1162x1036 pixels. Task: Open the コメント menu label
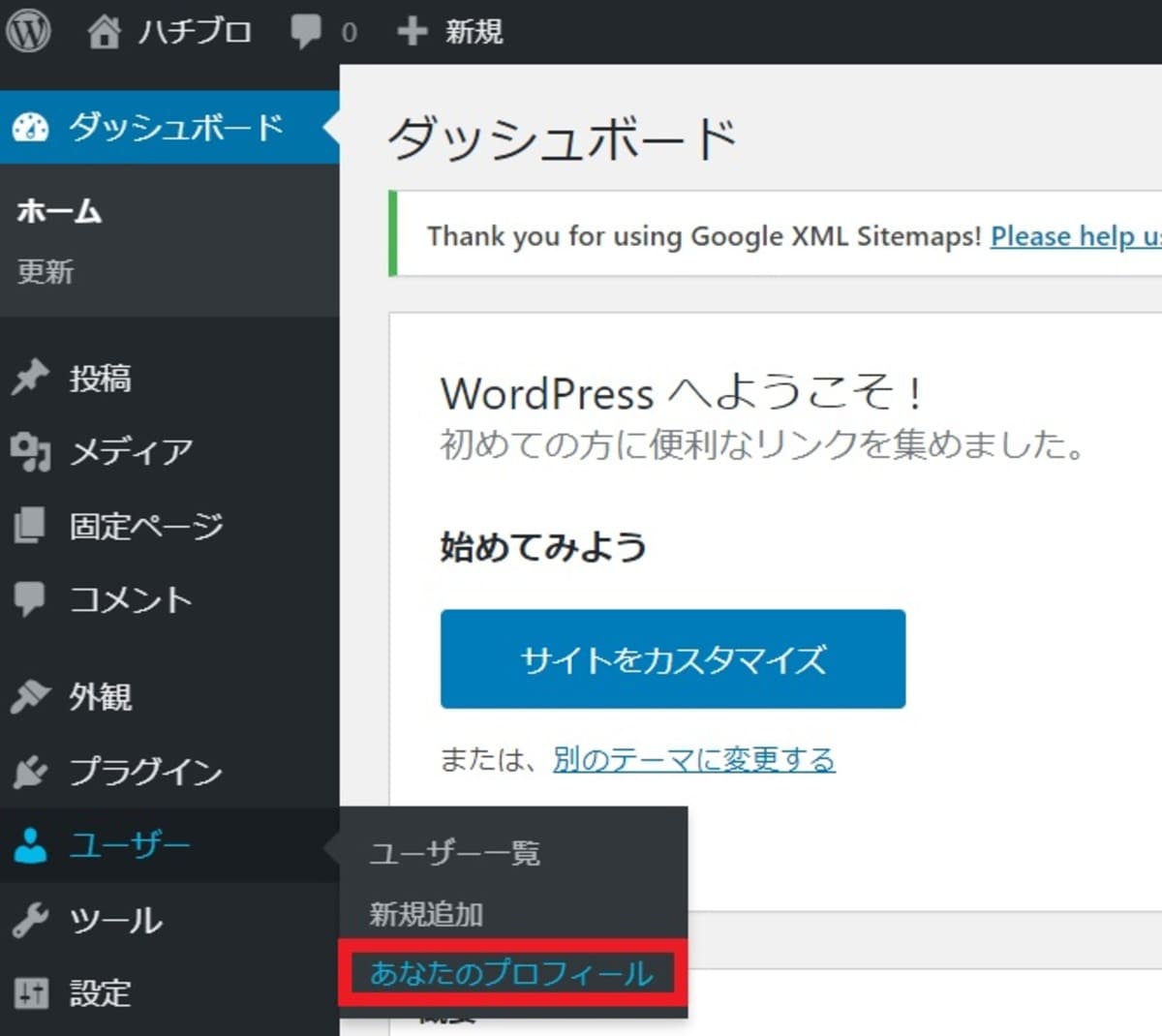click(131, 599)
